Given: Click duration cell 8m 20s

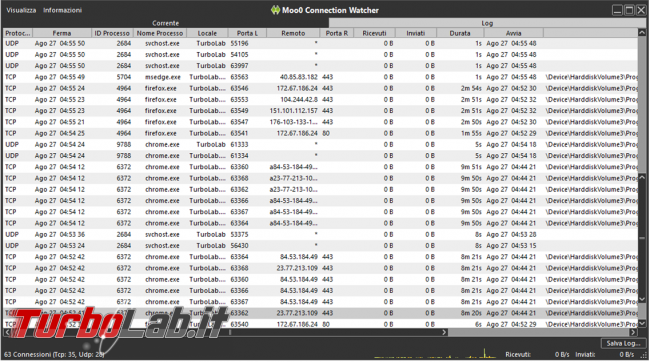Looking at the screenshot, I should click(x=471, y=313).
